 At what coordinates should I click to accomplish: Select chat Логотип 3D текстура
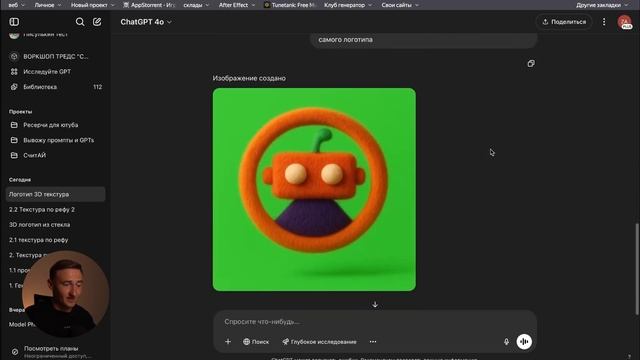tap(55, 194)
